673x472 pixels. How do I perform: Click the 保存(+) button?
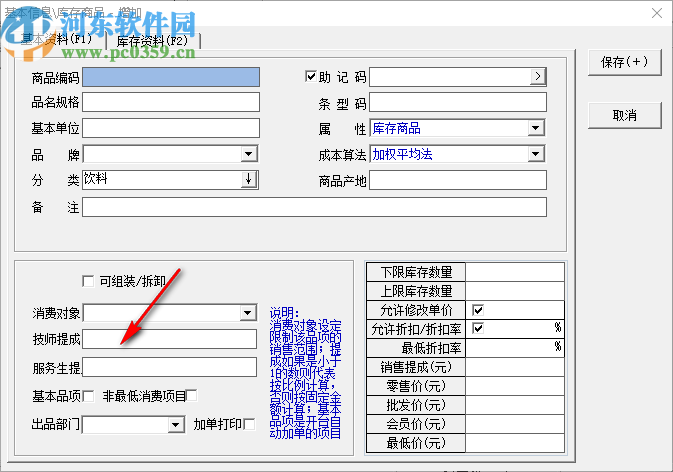624,63
